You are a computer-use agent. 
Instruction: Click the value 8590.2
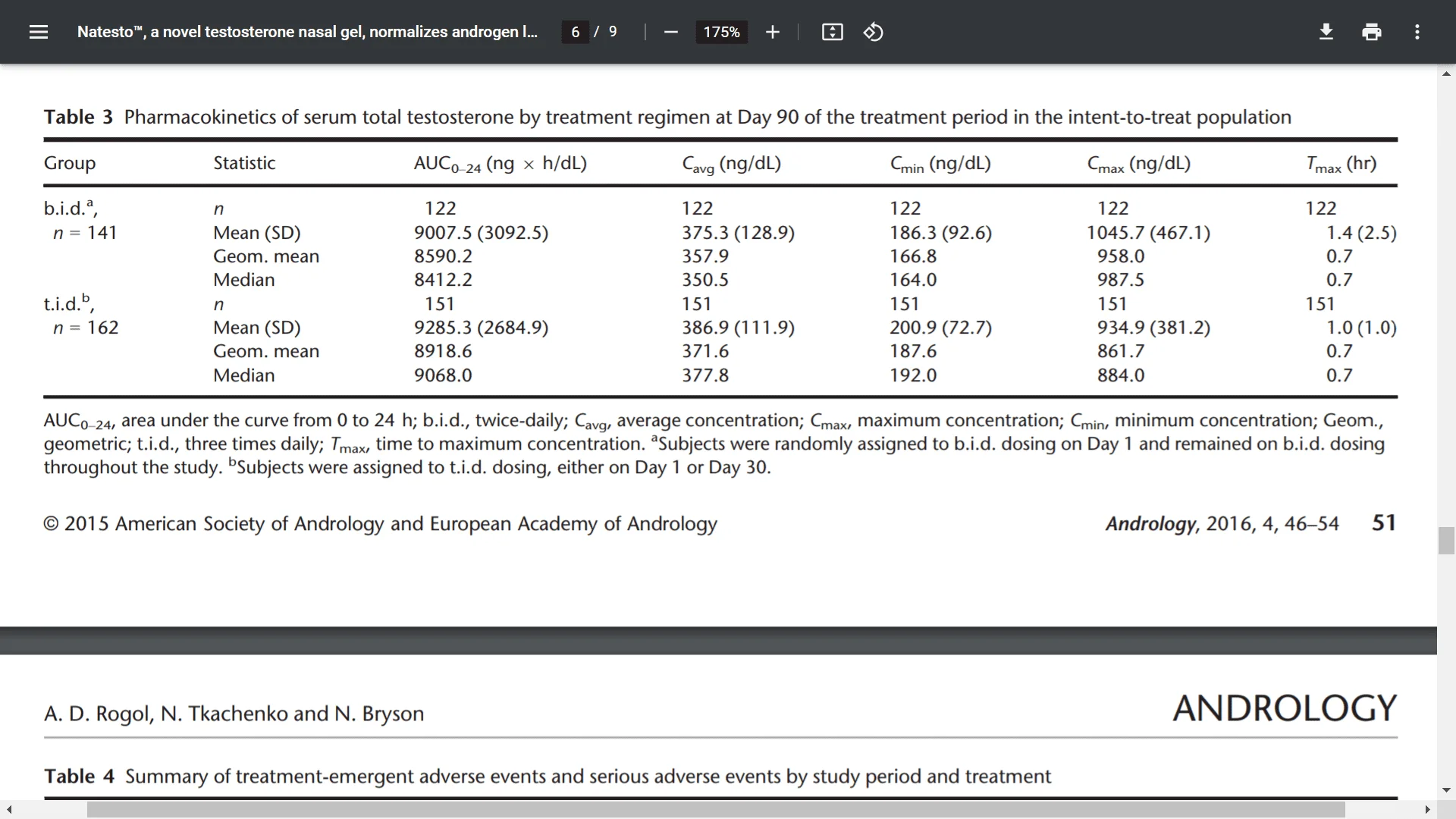tap(443, 256)
